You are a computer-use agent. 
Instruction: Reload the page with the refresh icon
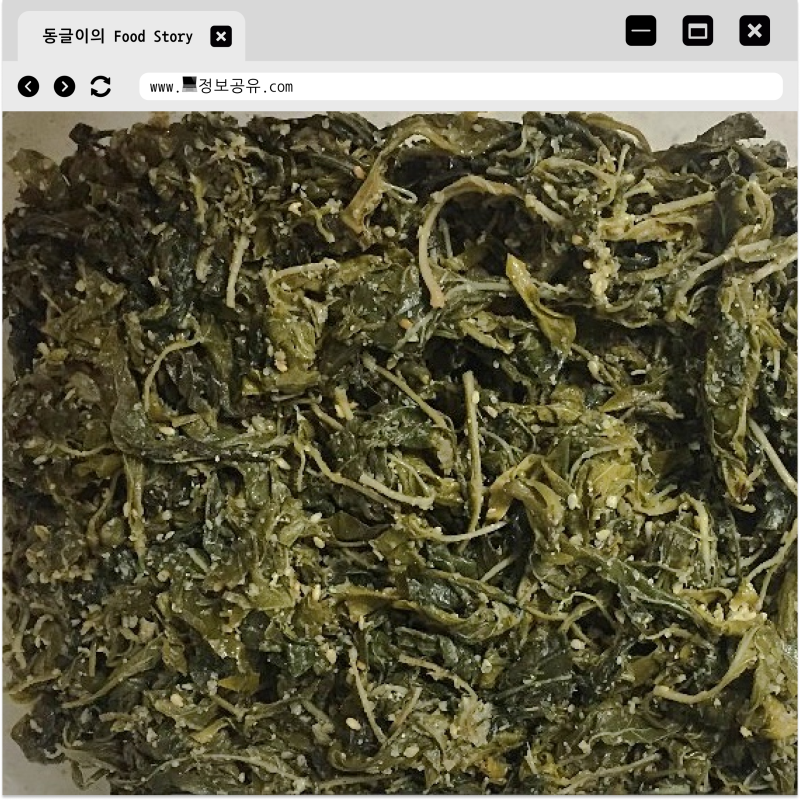click(x=101, y=86)
